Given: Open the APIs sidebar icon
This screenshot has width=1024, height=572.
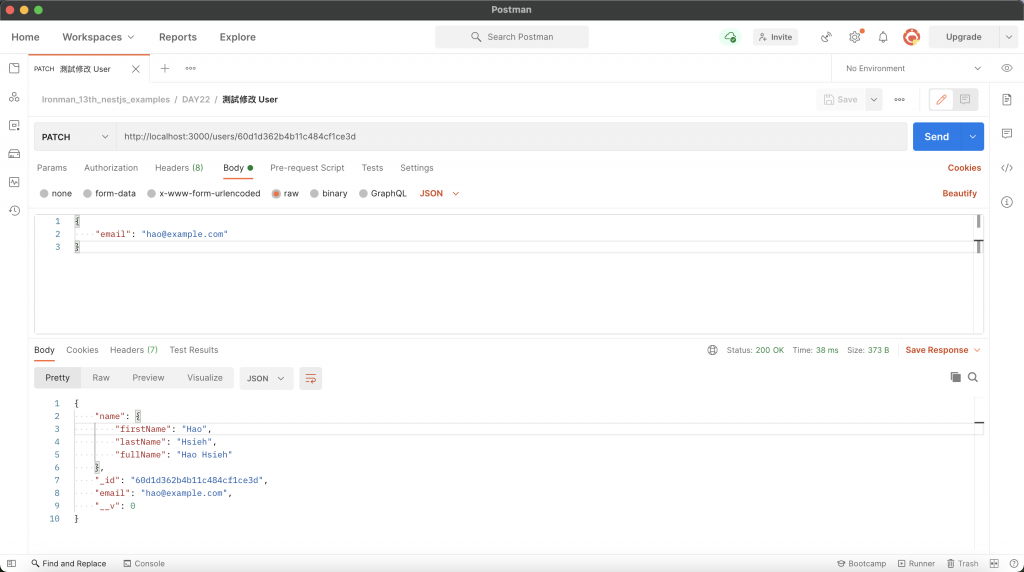Looking at the screenshot, I should click(14, 97).
